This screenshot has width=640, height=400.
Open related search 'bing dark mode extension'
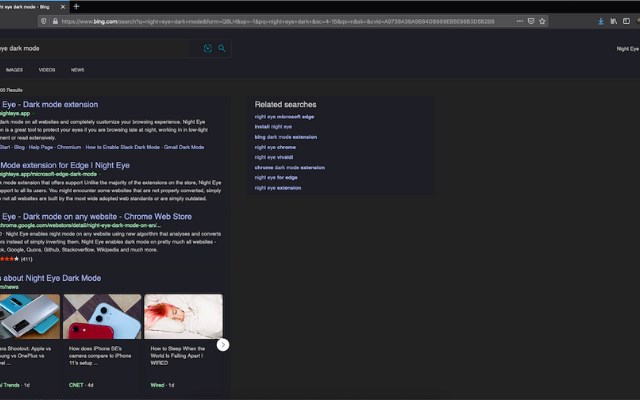tap(286, 137)
